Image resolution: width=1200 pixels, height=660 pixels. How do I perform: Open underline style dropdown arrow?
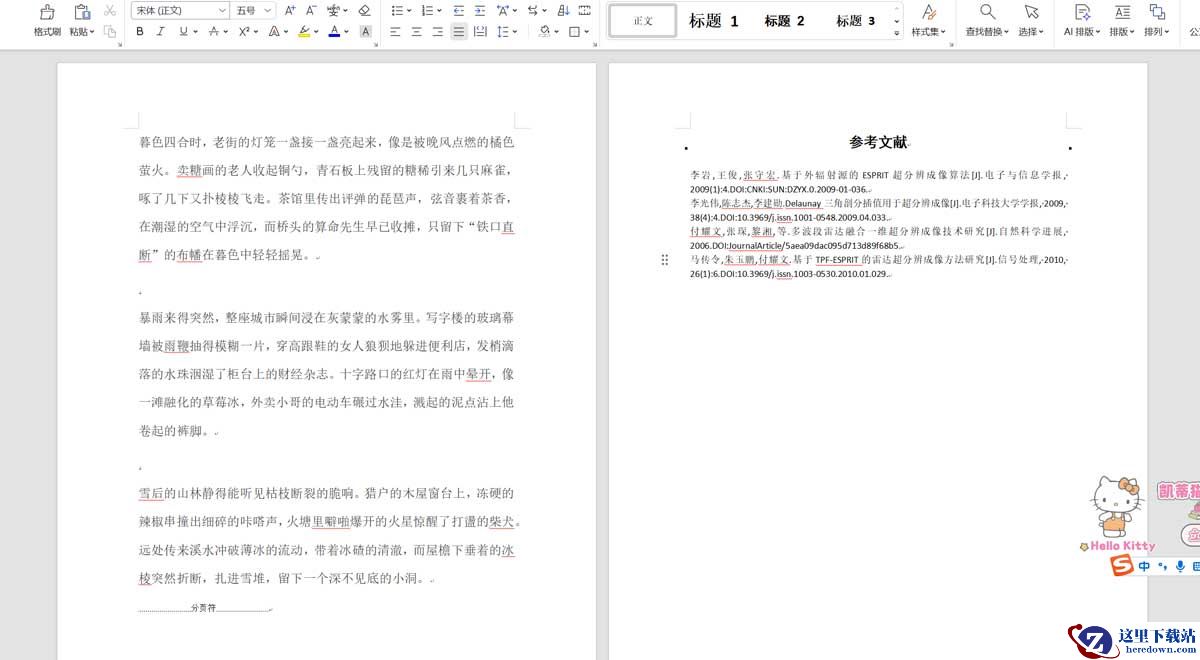pyautogui.click(x=194, y=31)
